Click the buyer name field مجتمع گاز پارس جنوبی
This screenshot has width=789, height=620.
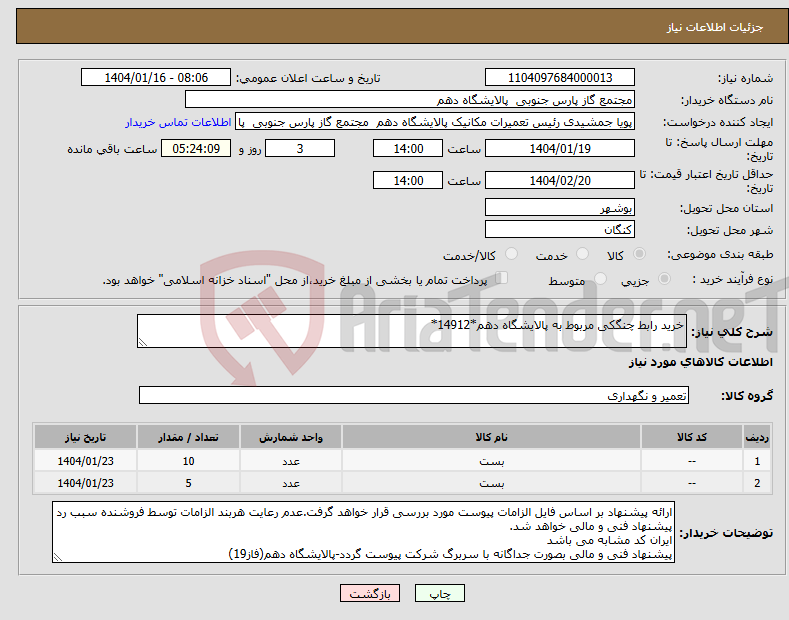[x=410, y=100]
